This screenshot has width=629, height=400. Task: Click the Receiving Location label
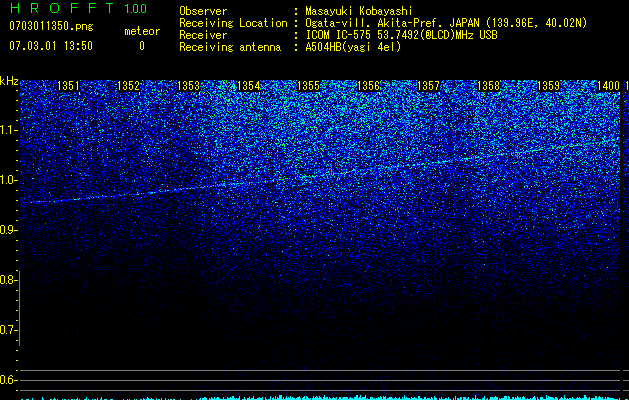click(233, 23)
